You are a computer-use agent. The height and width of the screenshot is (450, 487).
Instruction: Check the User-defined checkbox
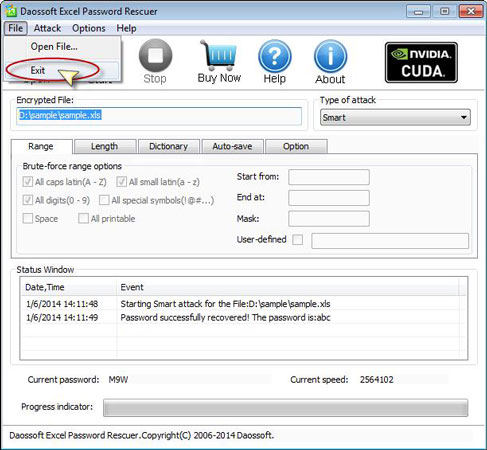pyautogui.click(x=297, y=239)
